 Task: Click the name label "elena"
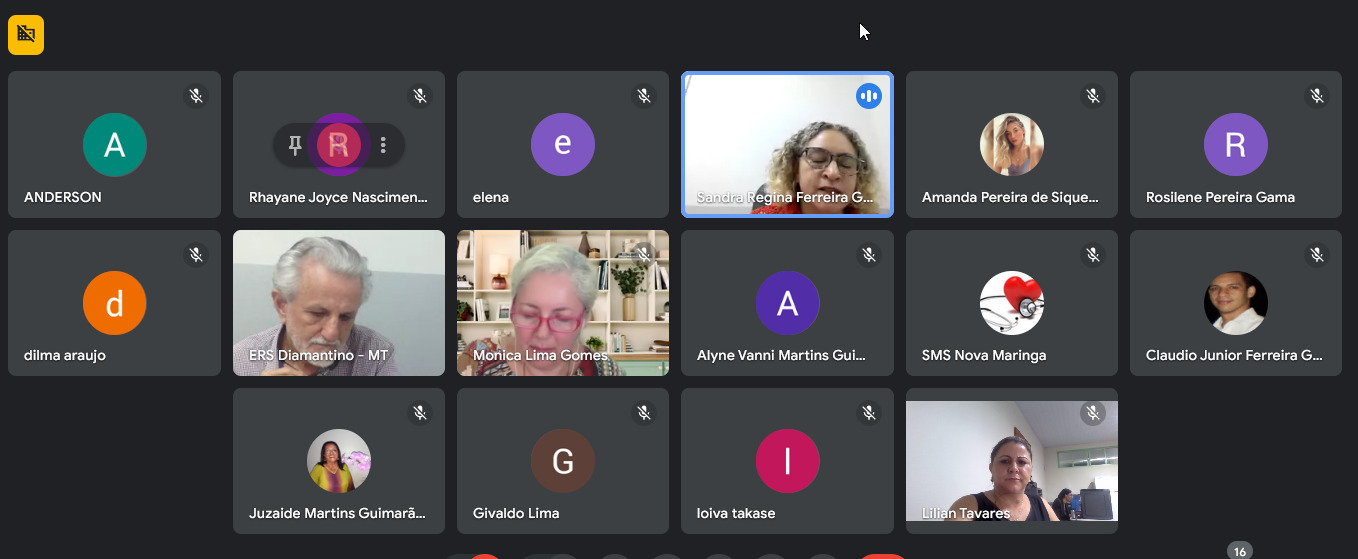coord(491,197)
